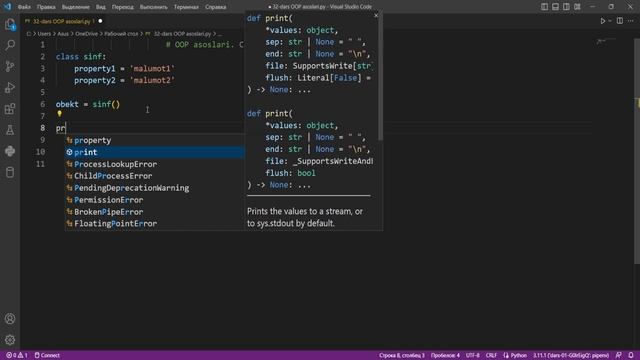
Task: Open the Терминал menu
Action: point(186,7)
